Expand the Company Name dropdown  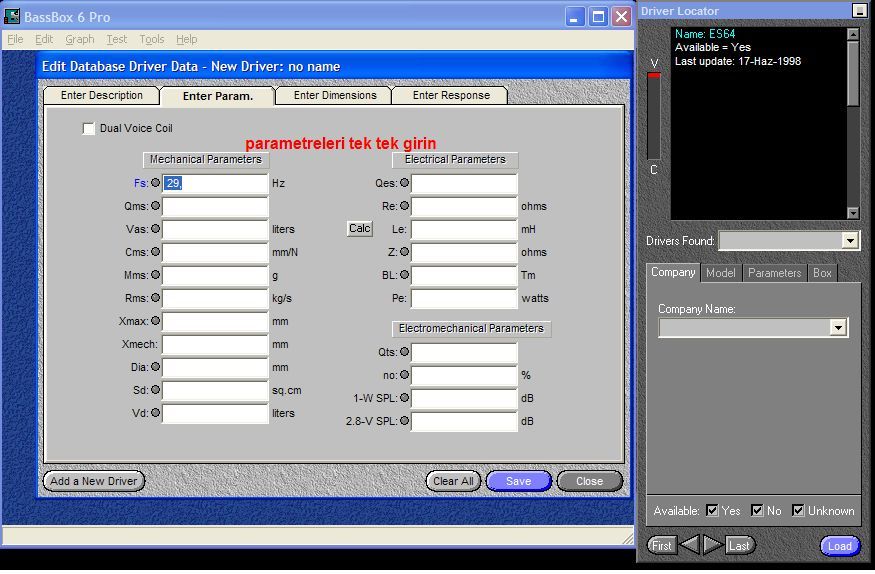[x=838, y=328]
